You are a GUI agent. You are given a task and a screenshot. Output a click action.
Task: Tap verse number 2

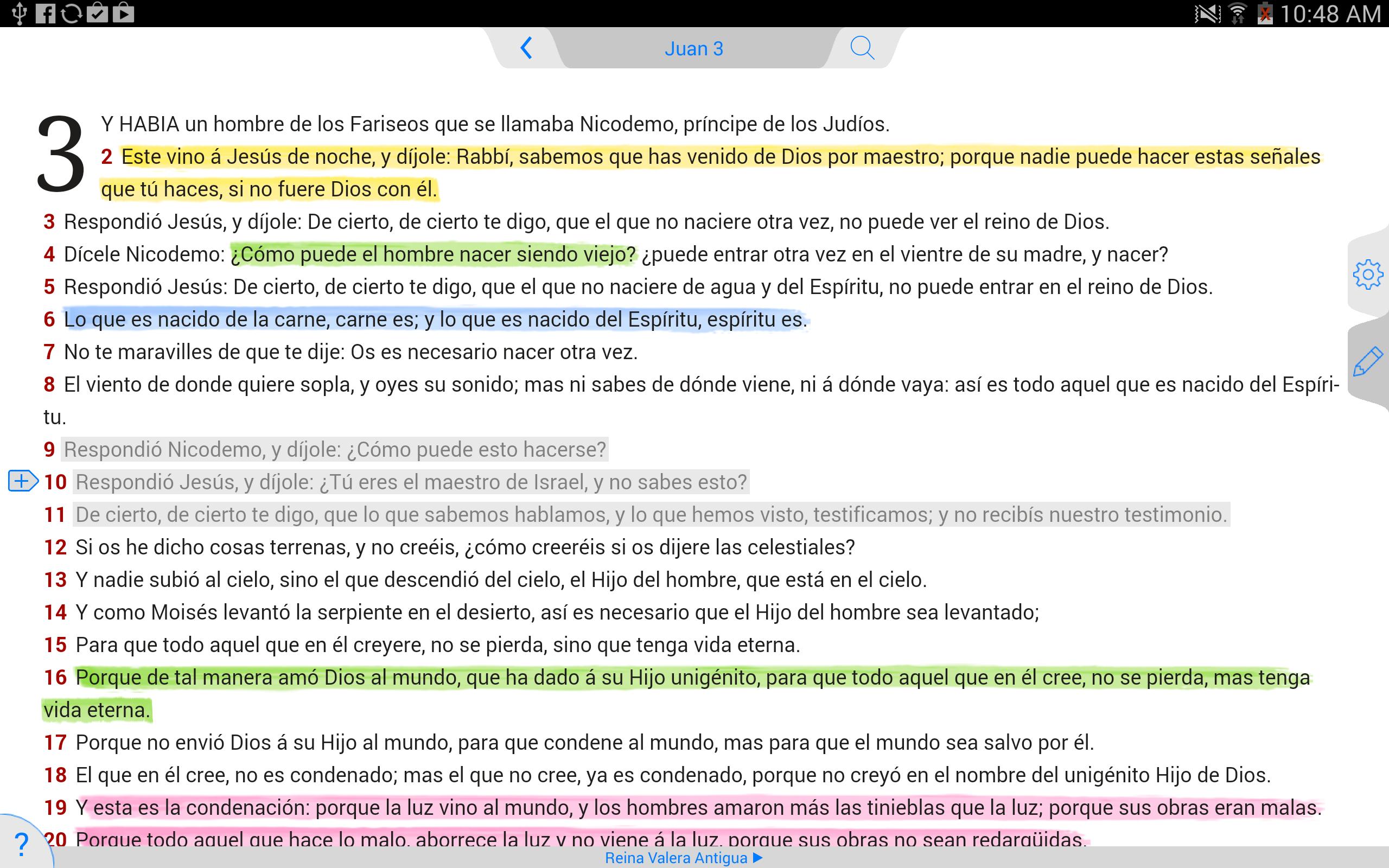[x=106, y=157]
